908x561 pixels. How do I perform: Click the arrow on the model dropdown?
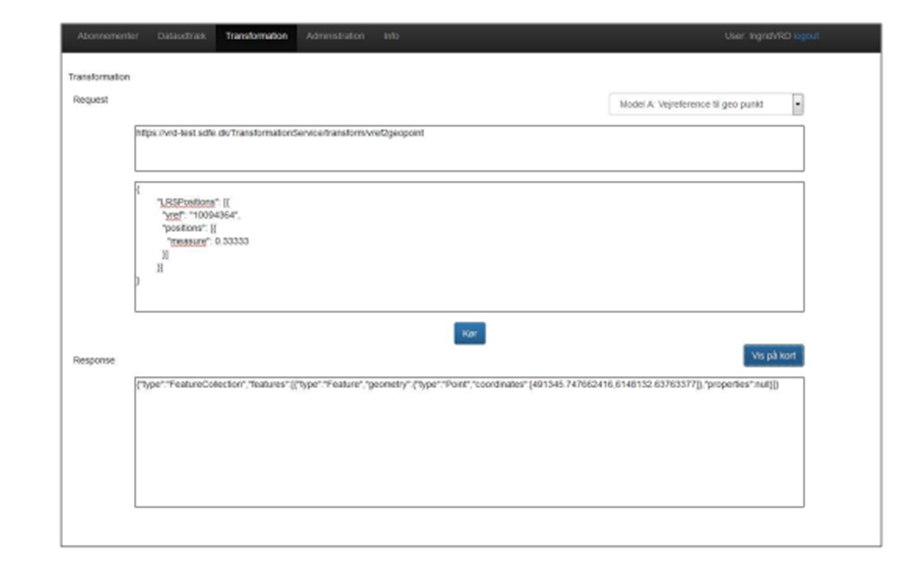[x=797, y=104]
